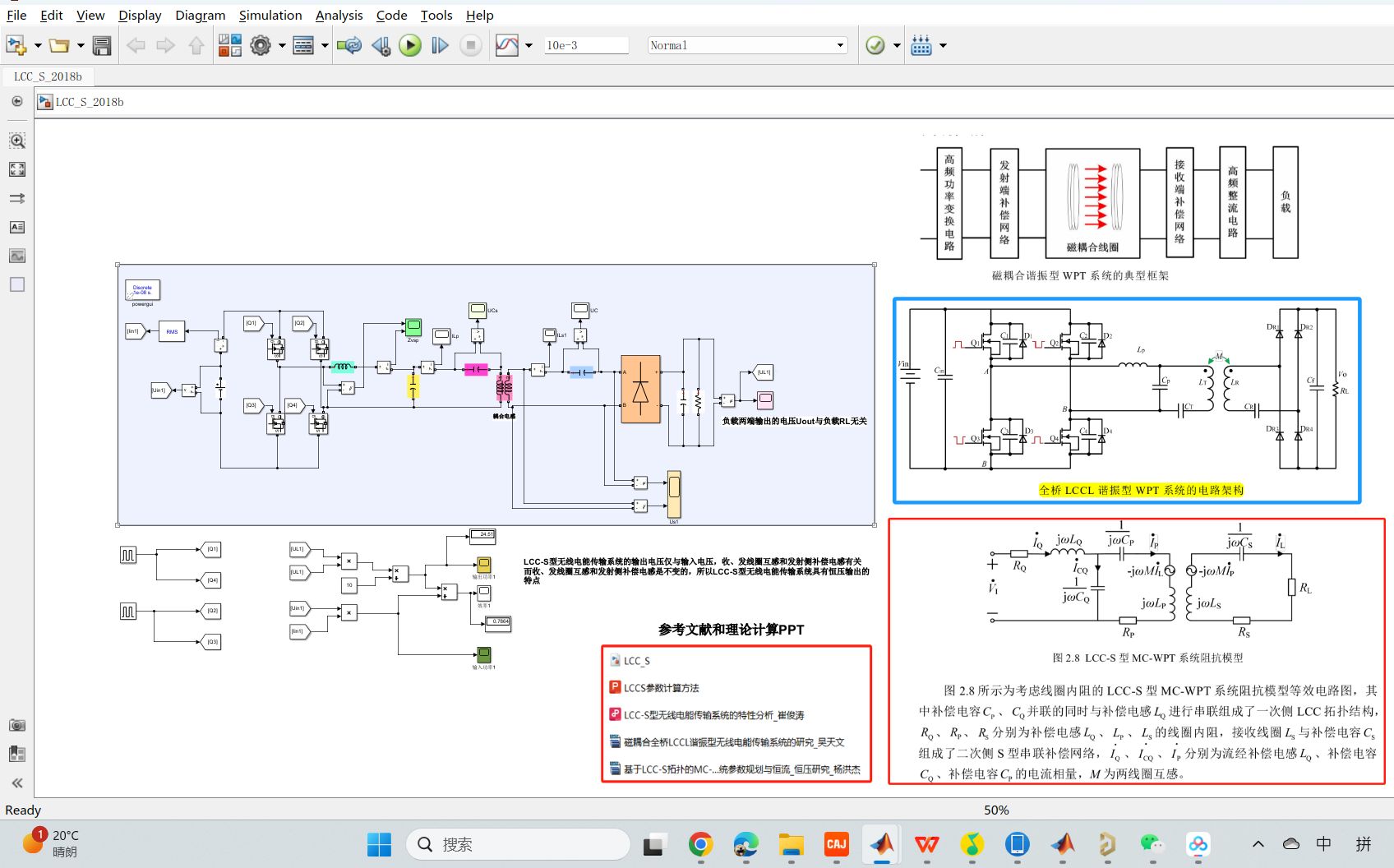Switch to the LCC_S_2018b tab
The height and width of the screenshot is (868, 1394).
tap(48, 76)
